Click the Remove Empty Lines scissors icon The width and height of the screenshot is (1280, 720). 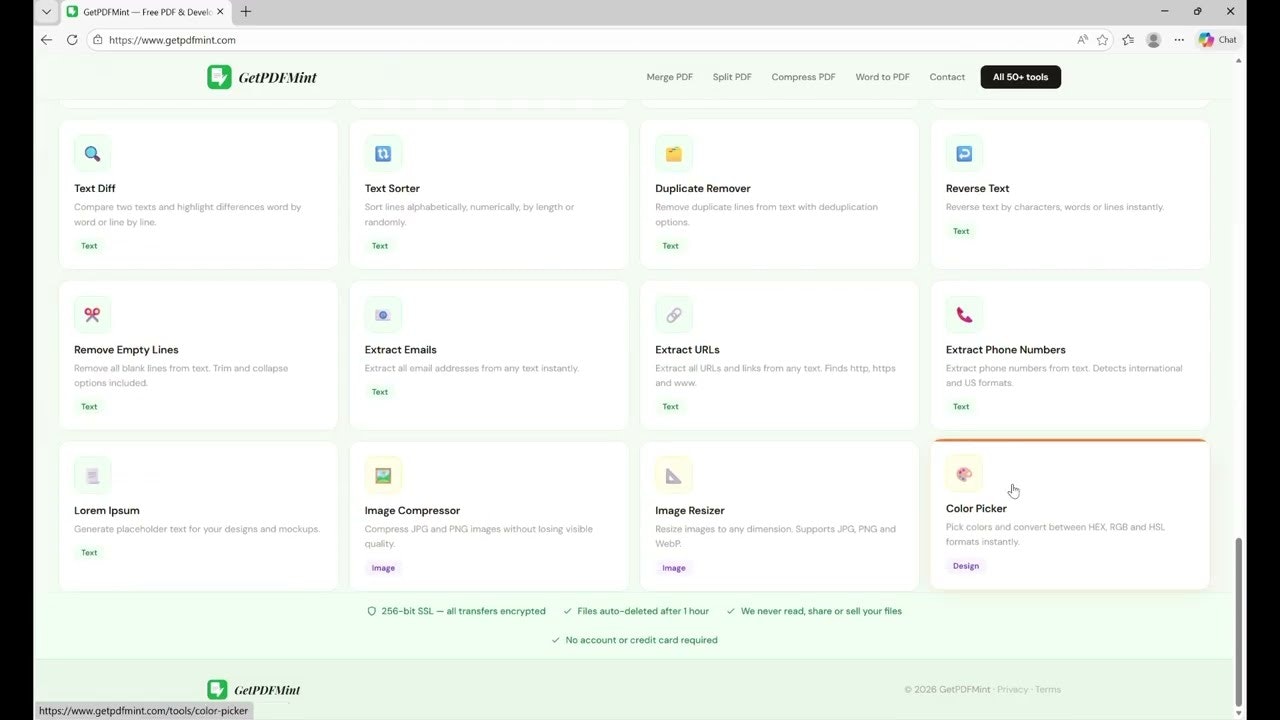click(x=92, y=314)
